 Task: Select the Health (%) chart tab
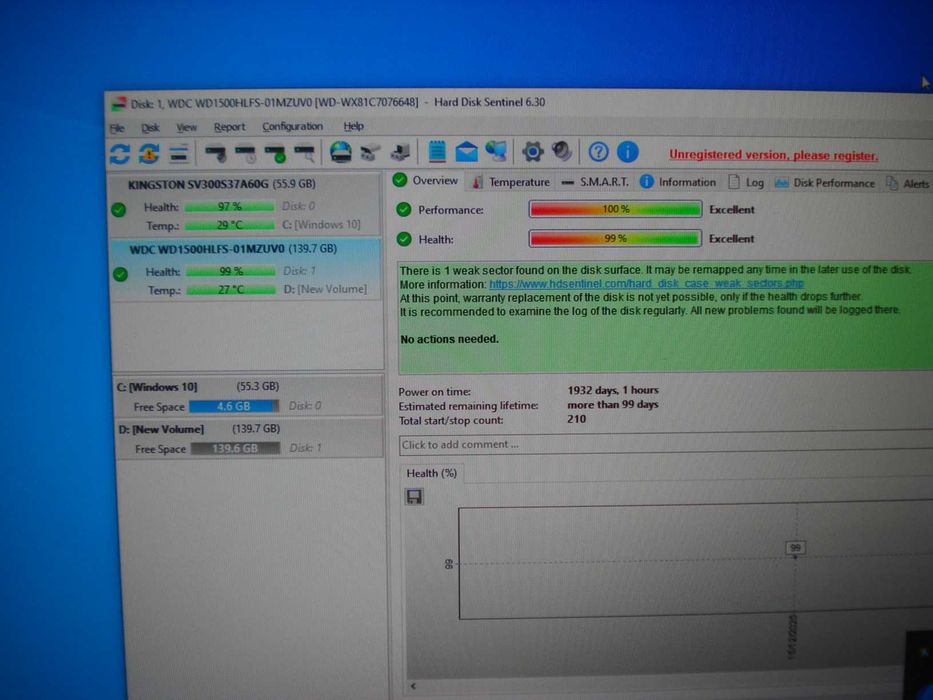(x=431, y=473)
